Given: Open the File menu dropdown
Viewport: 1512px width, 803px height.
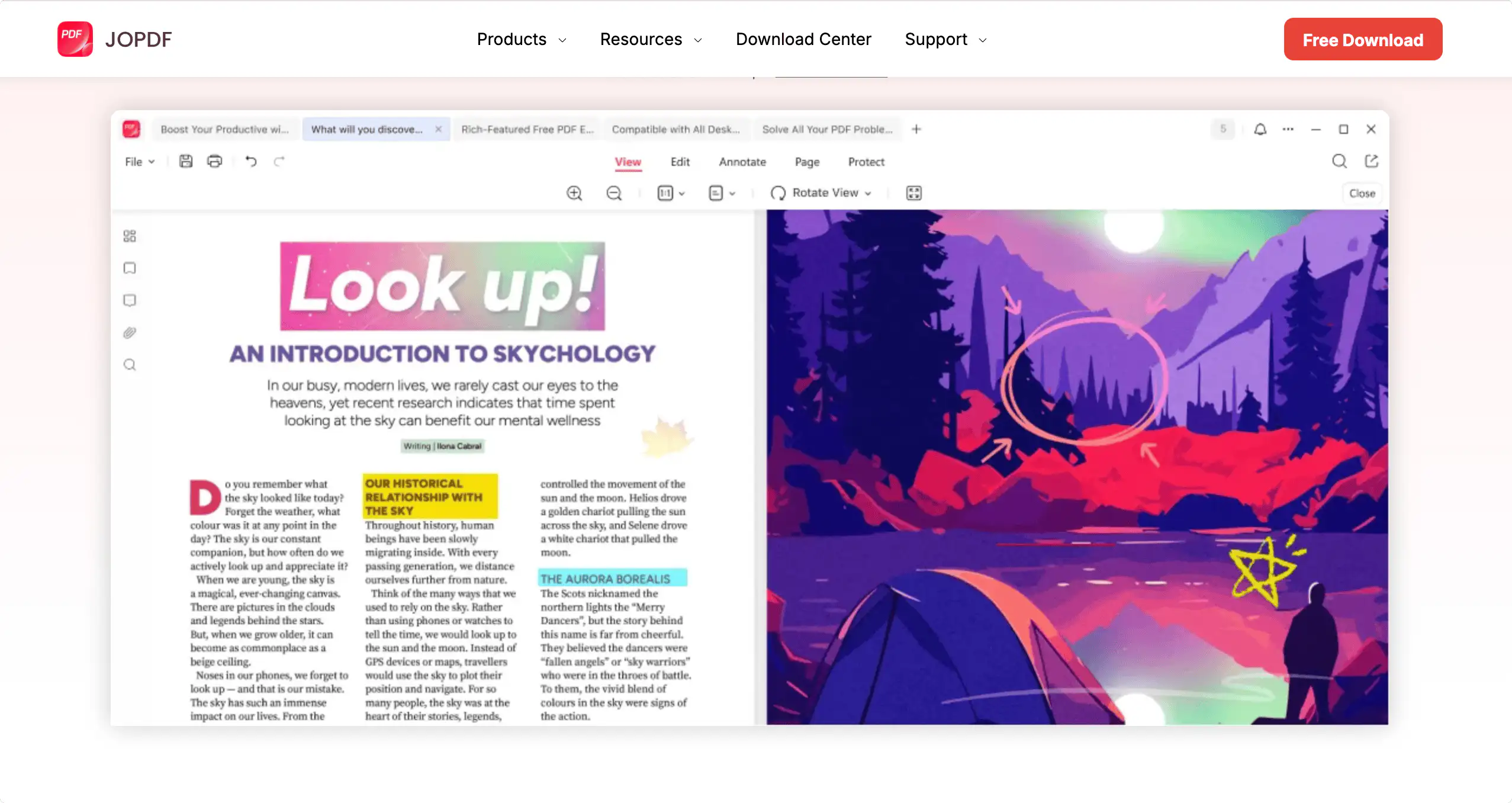Looking at the screenshot, I should [x=140, y=162].
